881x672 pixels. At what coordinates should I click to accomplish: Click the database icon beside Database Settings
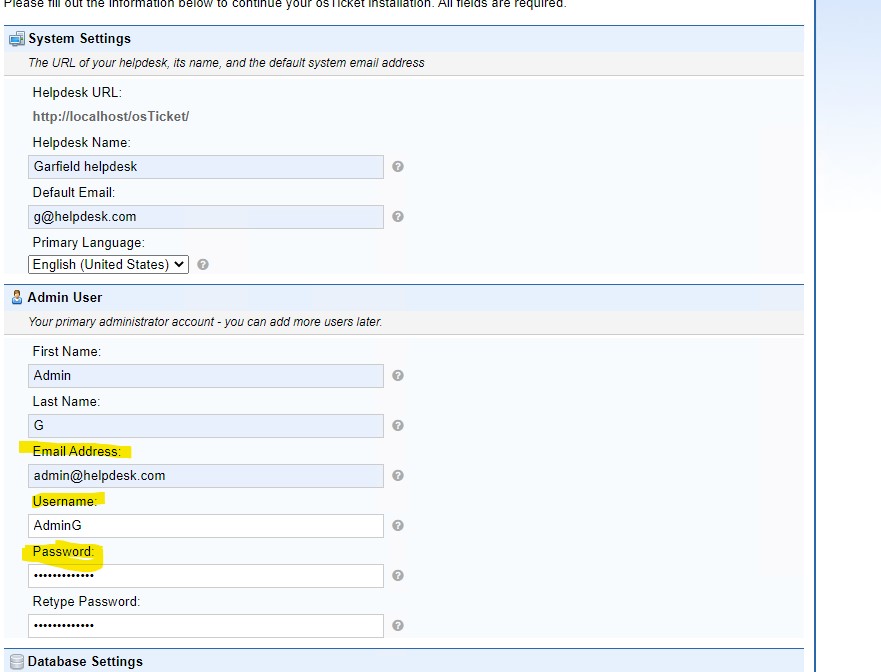tap(17, 661)
